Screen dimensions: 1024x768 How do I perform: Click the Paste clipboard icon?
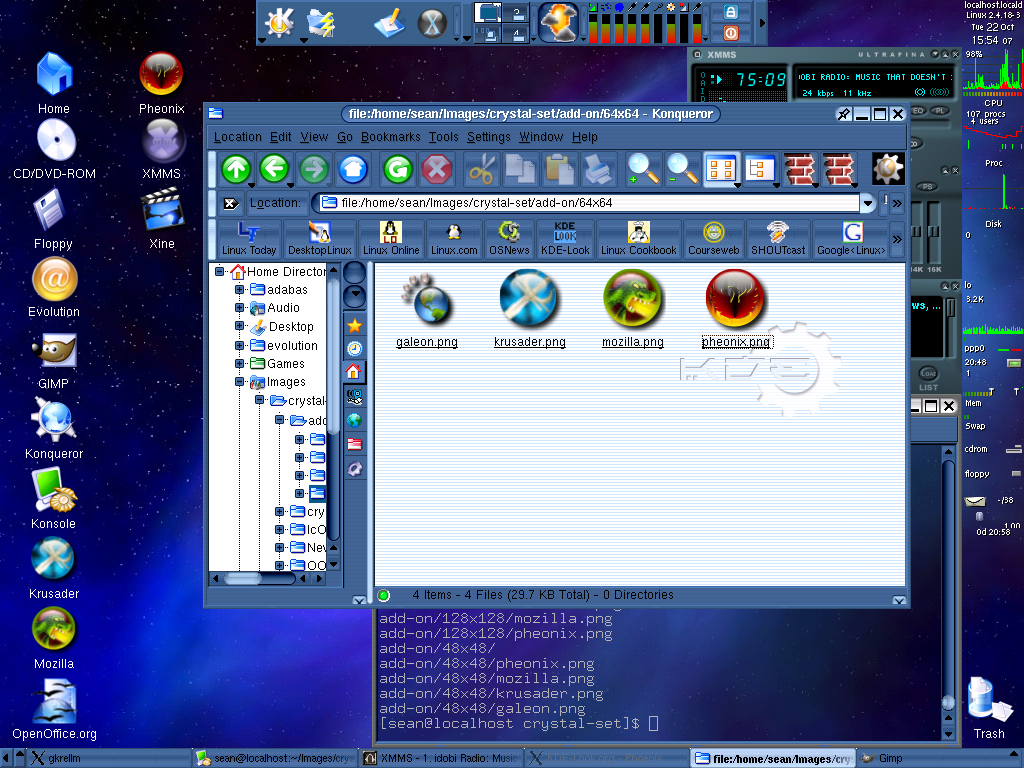[560, 170]
